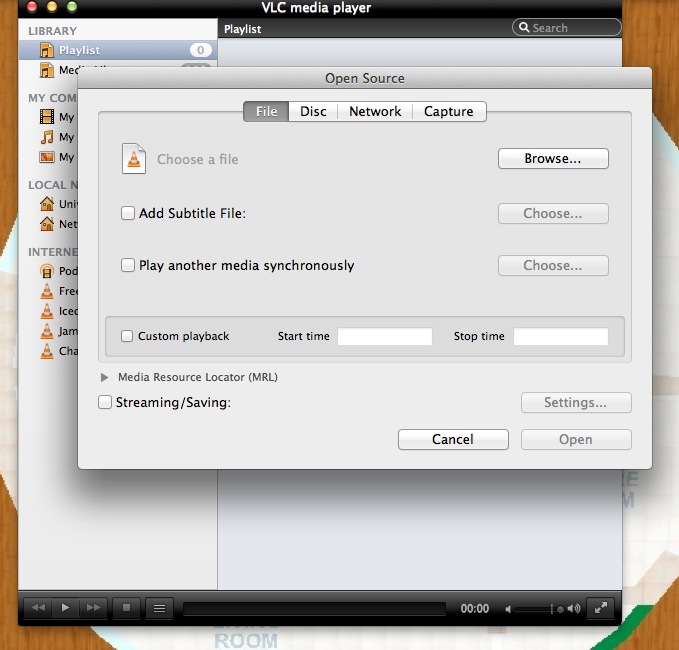Open My Pictures icon in sidebar
This screenshot has height=650, width=679.
tap(47, 157)
